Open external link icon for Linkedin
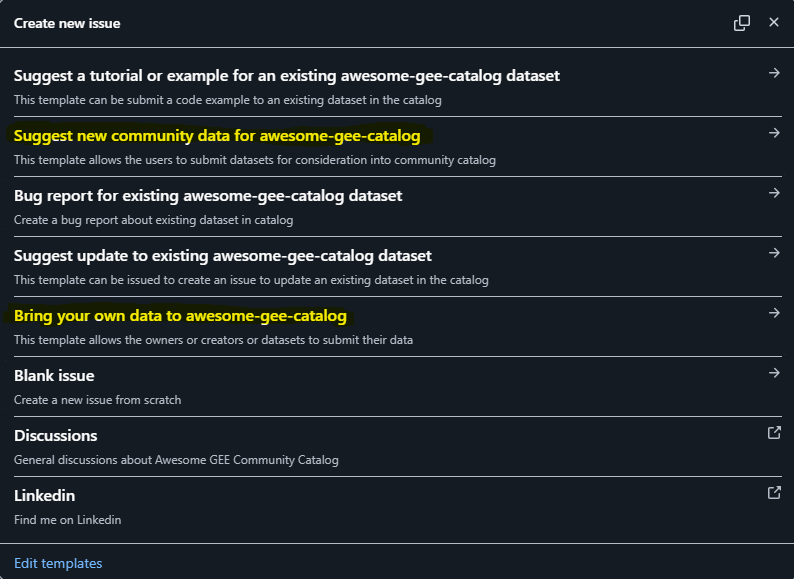The height and width of the screenshot is (579, 794). [774, 492]
